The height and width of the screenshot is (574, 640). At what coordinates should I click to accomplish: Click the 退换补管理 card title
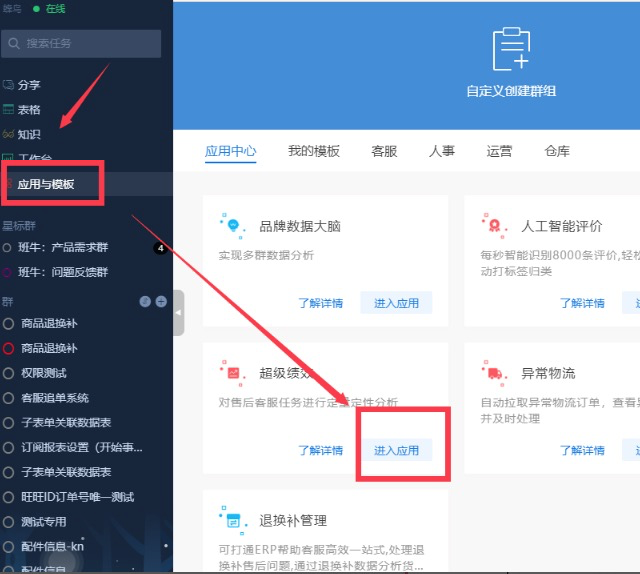(x=293, y=521)
